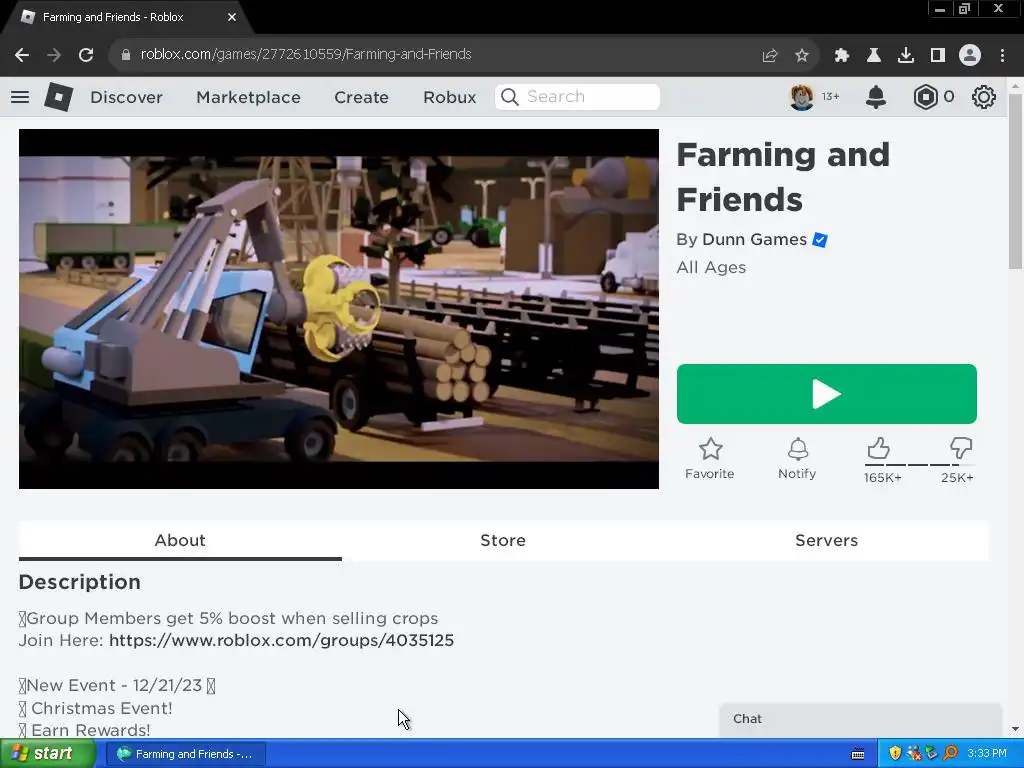This screenshot has width=1024, height=768.
Task: Open the Chrome downloads icon
Action: click(906, 56)
